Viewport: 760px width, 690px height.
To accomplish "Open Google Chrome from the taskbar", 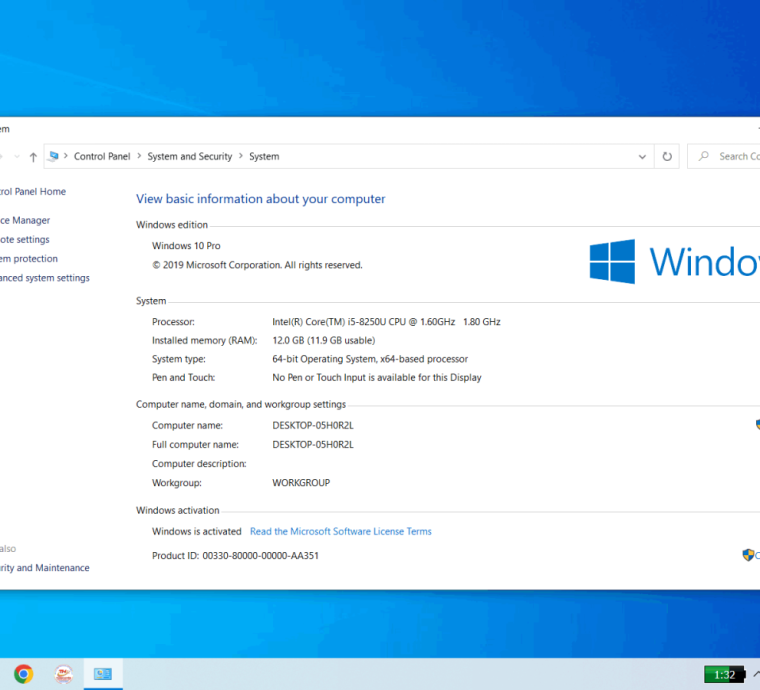I will click(23, 674).
